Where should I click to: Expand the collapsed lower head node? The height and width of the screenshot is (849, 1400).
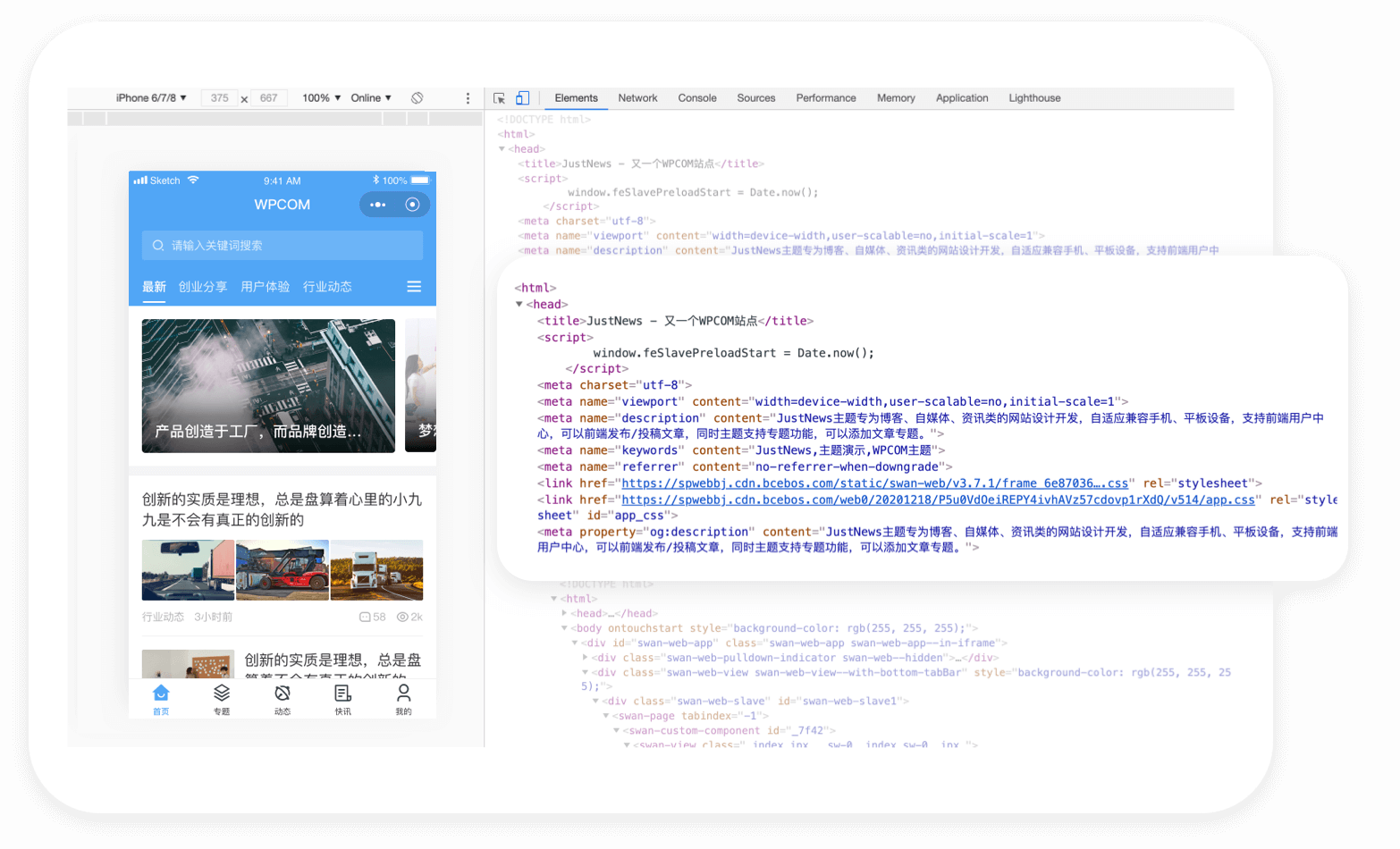564,613
